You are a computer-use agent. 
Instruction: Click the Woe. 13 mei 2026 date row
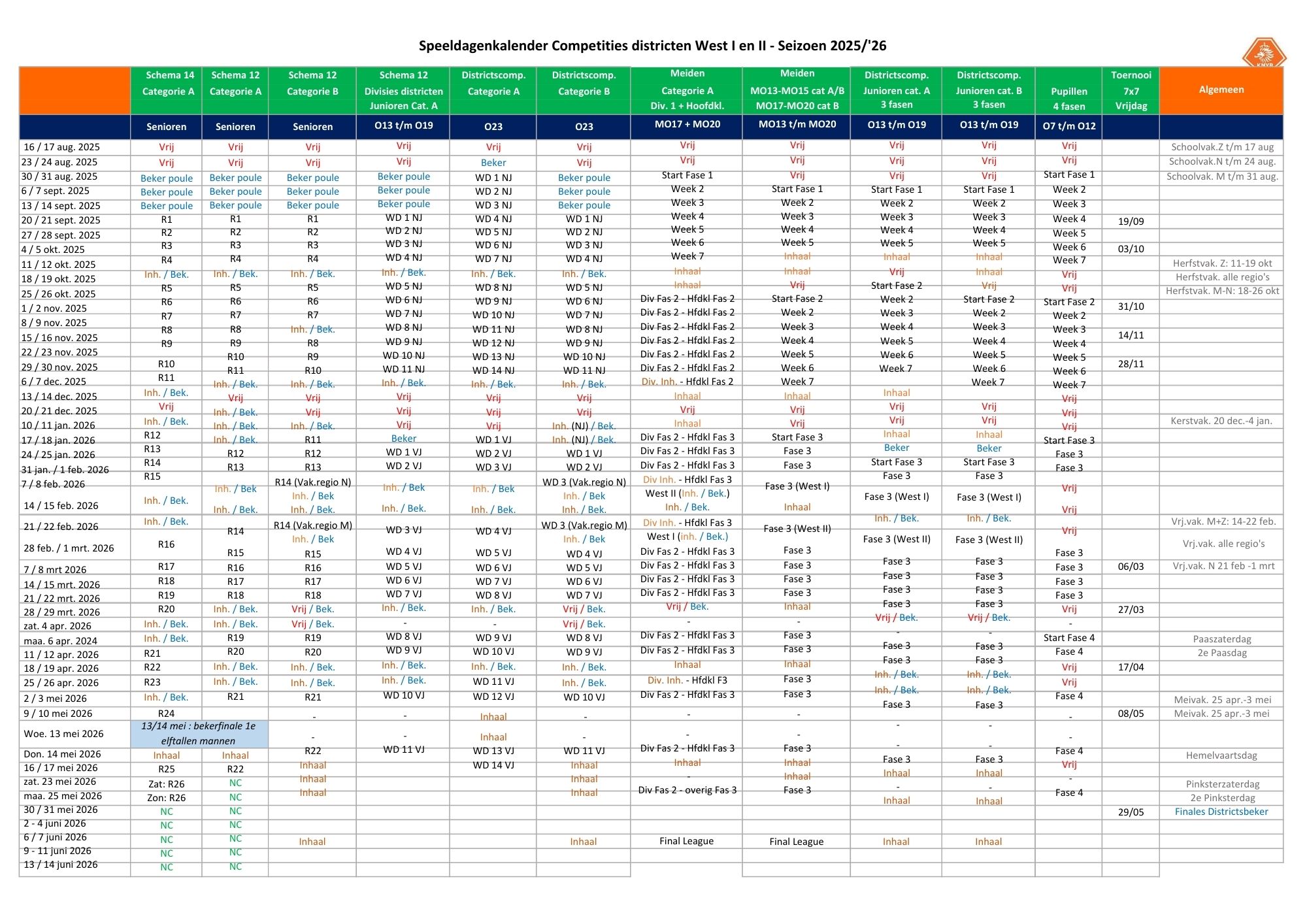click(x=63, y=733)
